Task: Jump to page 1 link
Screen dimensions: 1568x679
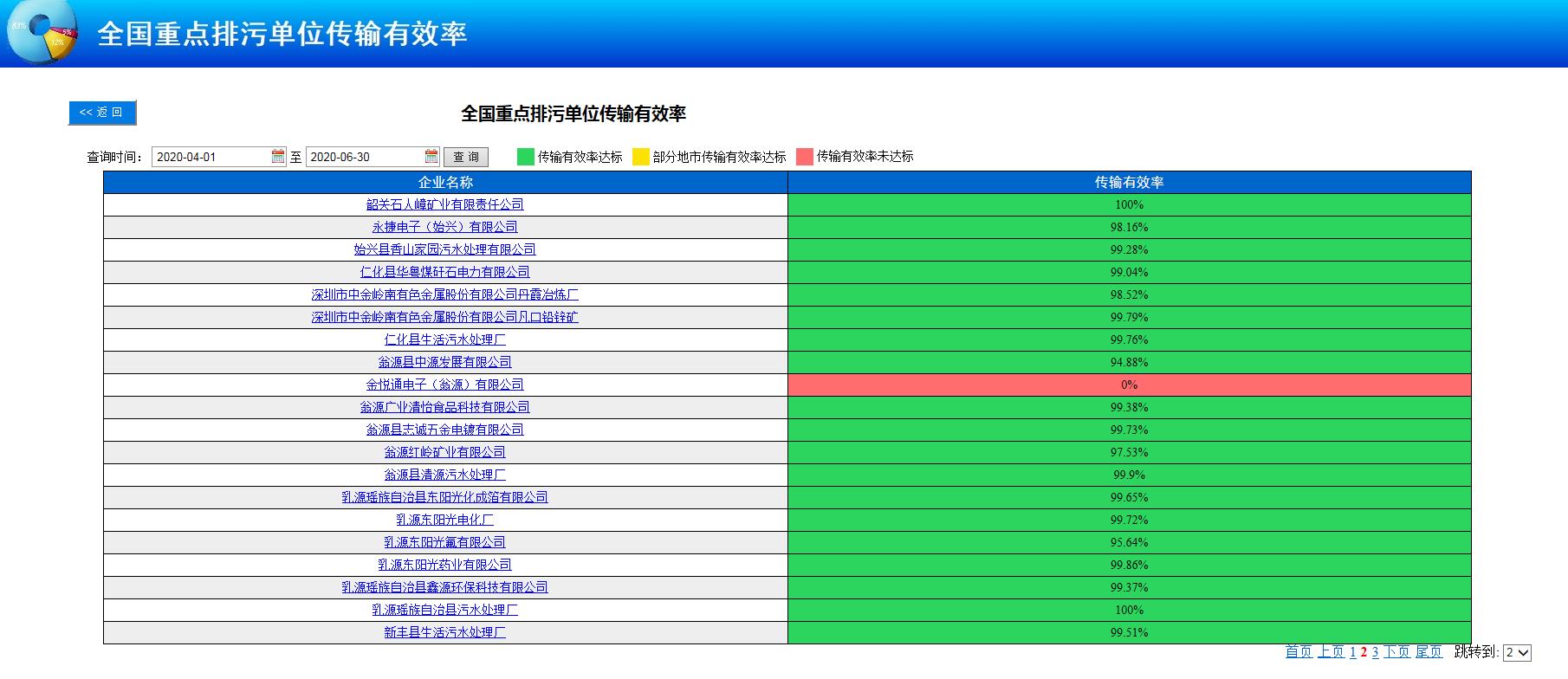Action: (1353, 652)
